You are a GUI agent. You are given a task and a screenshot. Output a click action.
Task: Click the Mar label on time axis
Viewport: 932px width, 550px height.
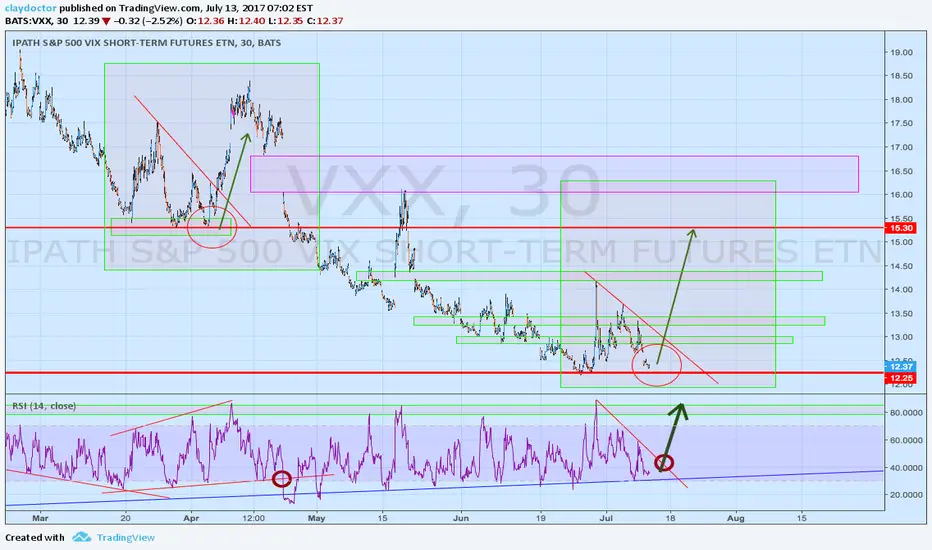[x=40, y=518]
